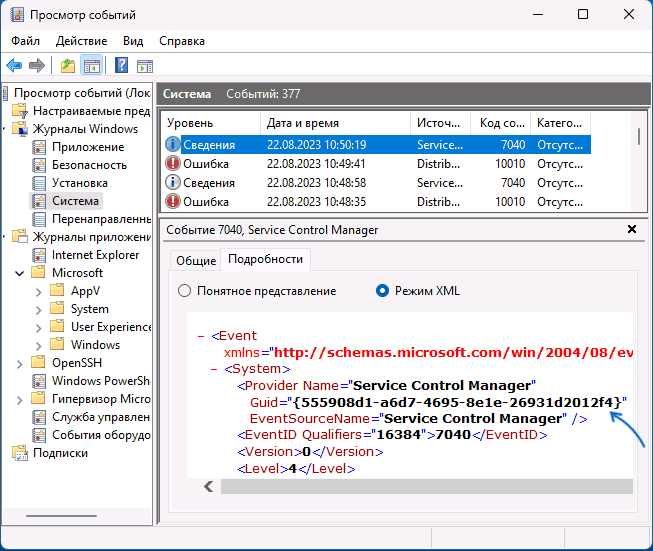Click the info icon of 10:48:58 event
Screen dimensions: 653x551
coord(173,182)
